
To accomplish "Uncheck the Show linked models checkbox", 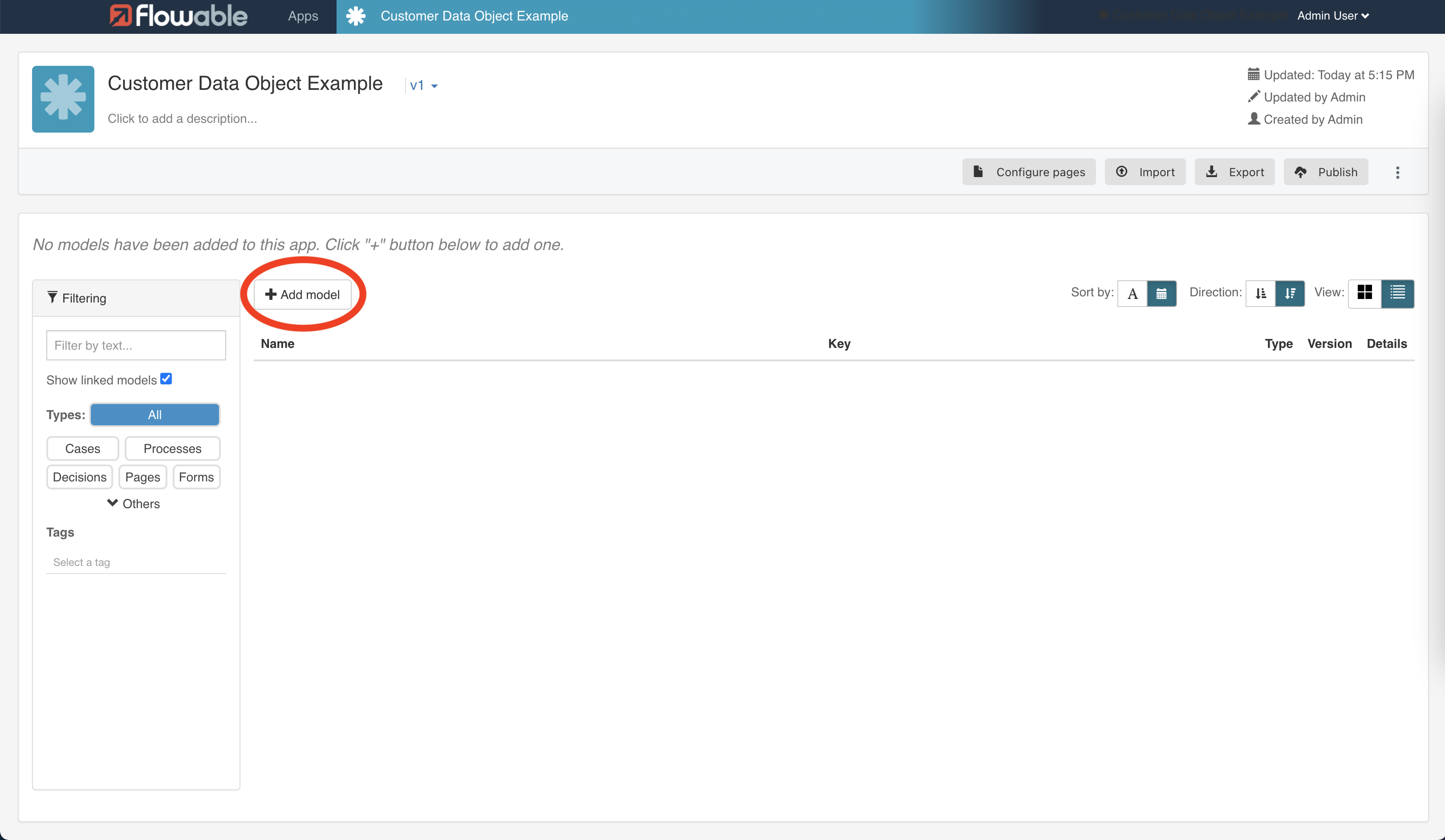I will tap(166, 378).
